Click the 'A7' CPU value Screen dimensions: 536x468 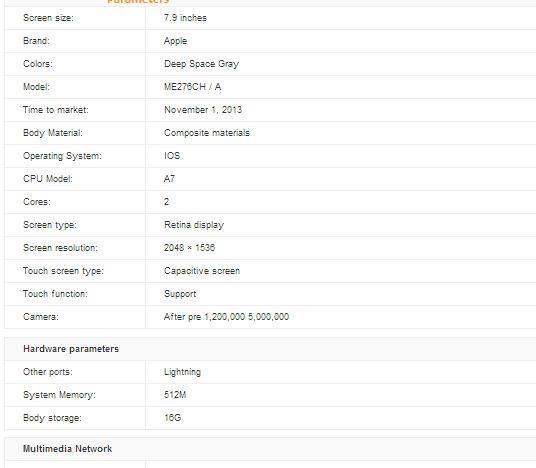coord(169,179)
